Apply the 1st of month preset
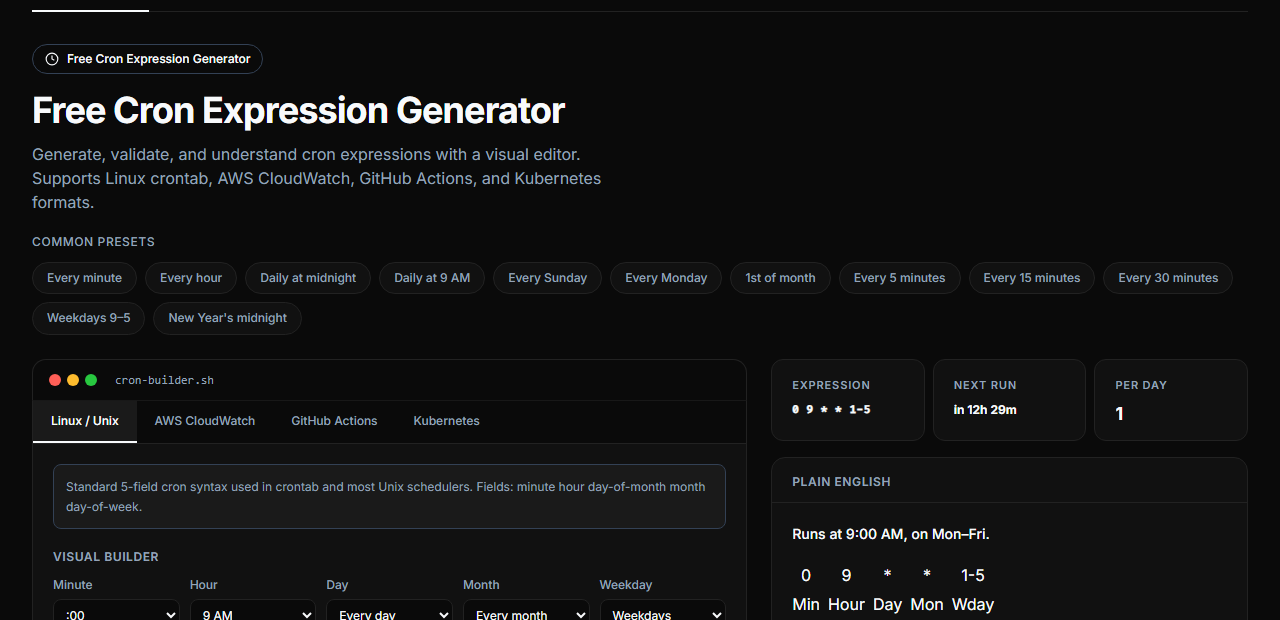Viewport: 1280px width, 620px height. (x=780, y=278)
